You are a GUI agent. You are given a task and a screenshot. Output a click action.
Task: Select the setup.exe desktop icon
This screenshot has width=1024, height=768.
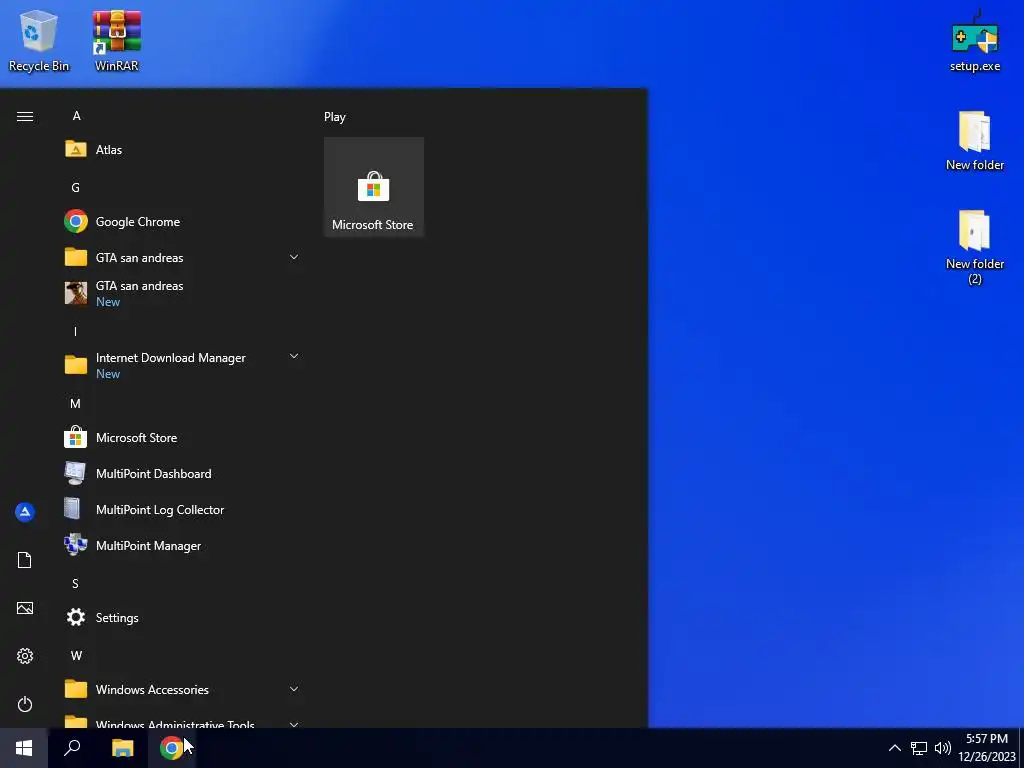pos(974,40)
